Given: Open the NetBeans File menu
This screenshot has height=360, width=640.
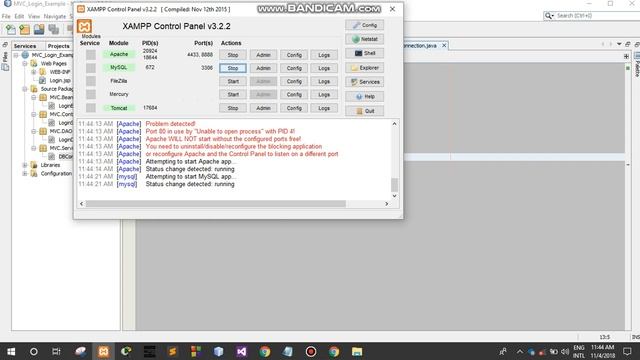Looking at the screenshot, I should click(x=6, y=16).
